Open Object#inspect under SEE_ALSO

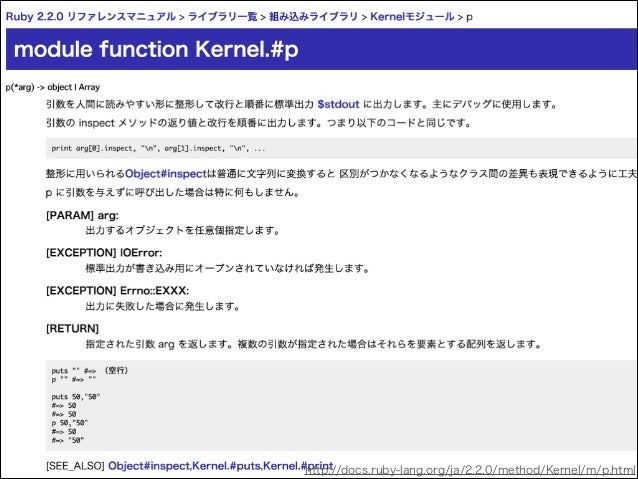click(x=149, y=466)
